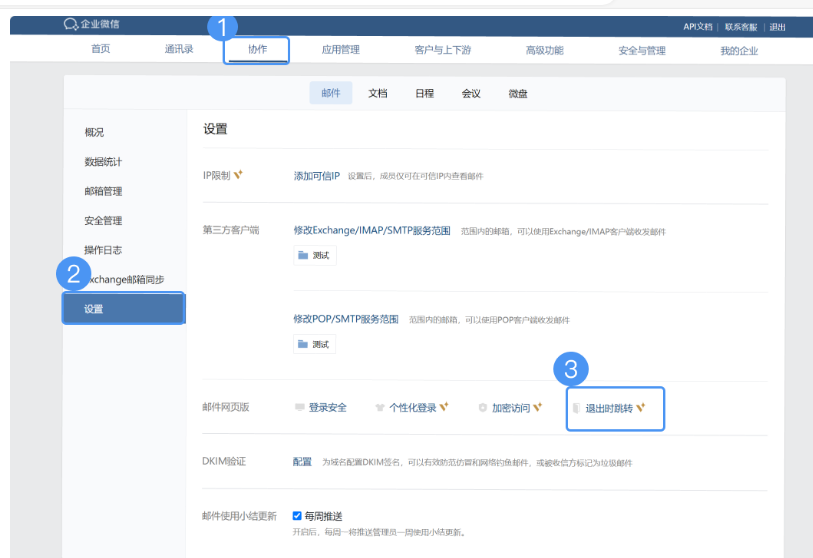Switch to the 微盘 sub-tab
This screenshot has height=558, width=813.
click(518, 94)
